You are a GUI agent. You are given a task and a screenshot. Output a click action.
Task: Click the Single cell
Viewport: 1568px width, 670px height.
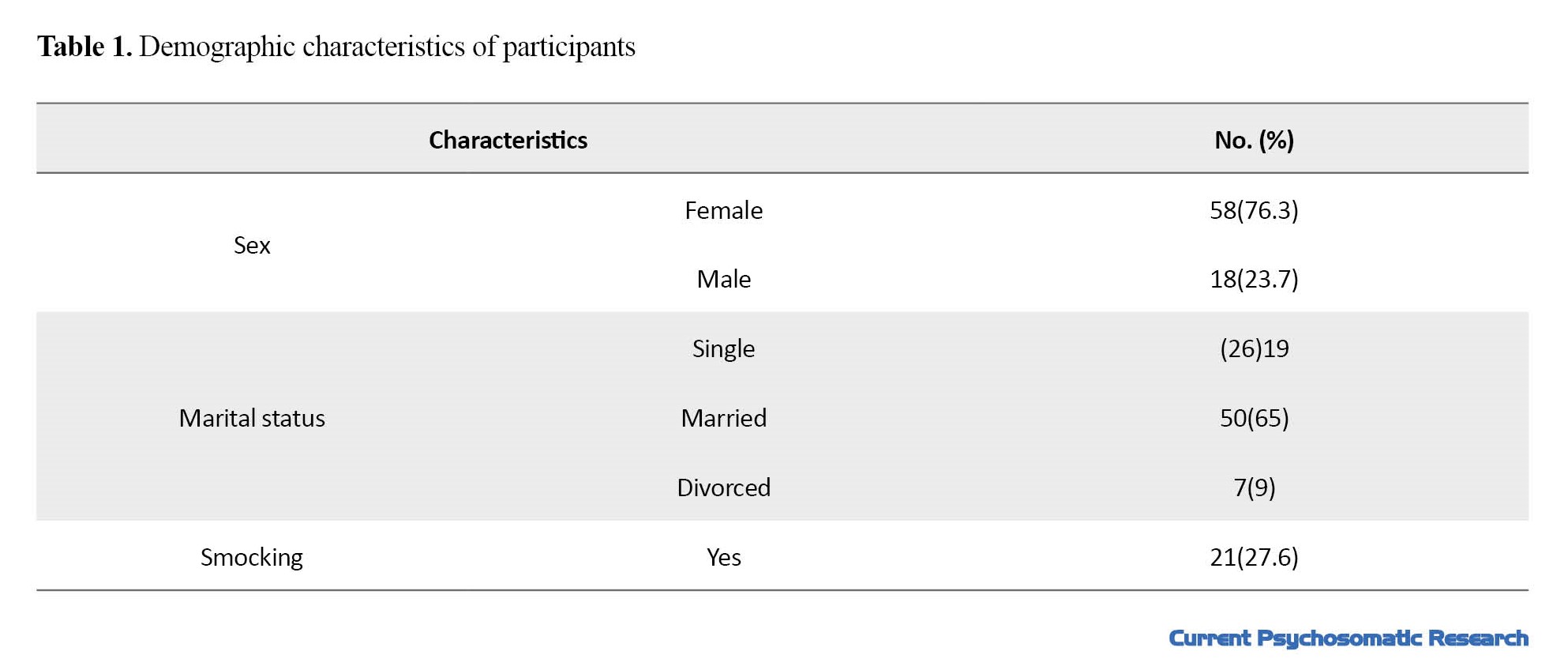click(x=723, y=348)
